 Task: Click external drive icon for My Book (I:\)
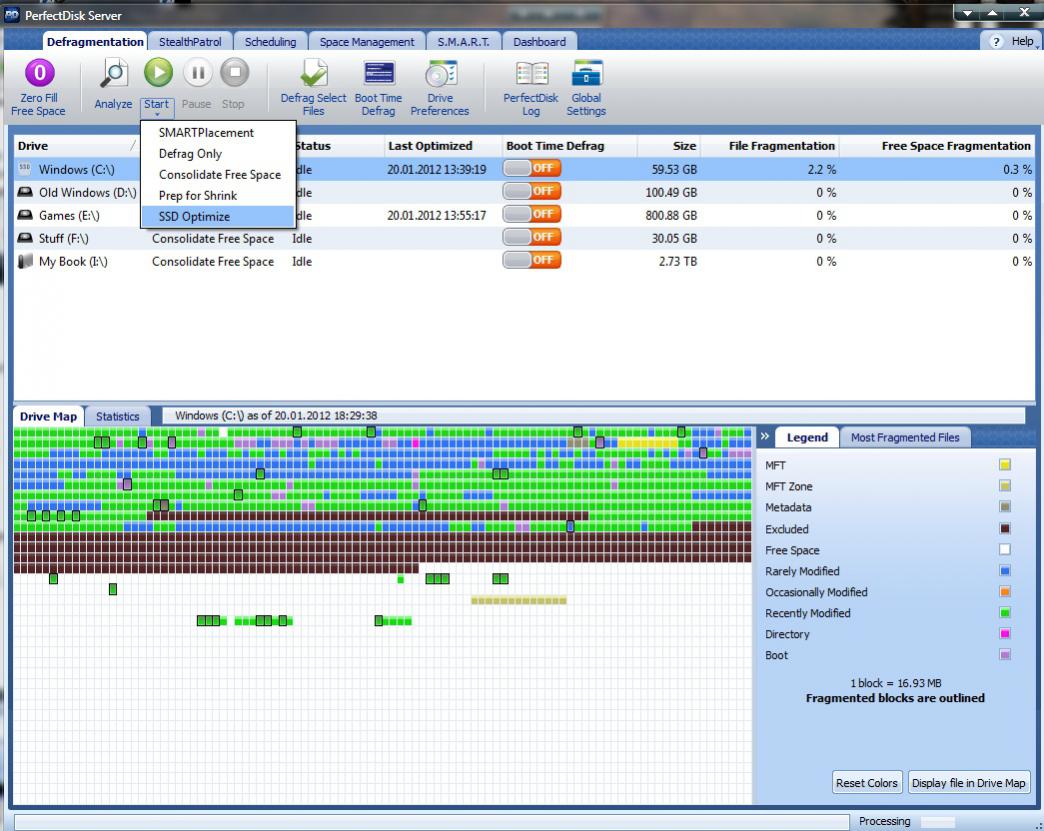coord(25,261)
